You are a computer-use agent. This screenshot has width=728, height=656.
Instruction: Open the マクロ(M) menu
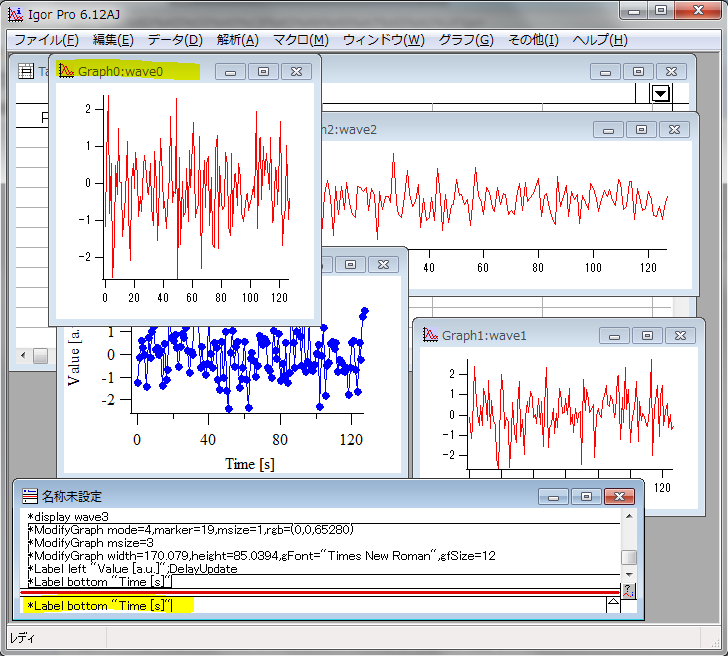click(x=301, y=40)
